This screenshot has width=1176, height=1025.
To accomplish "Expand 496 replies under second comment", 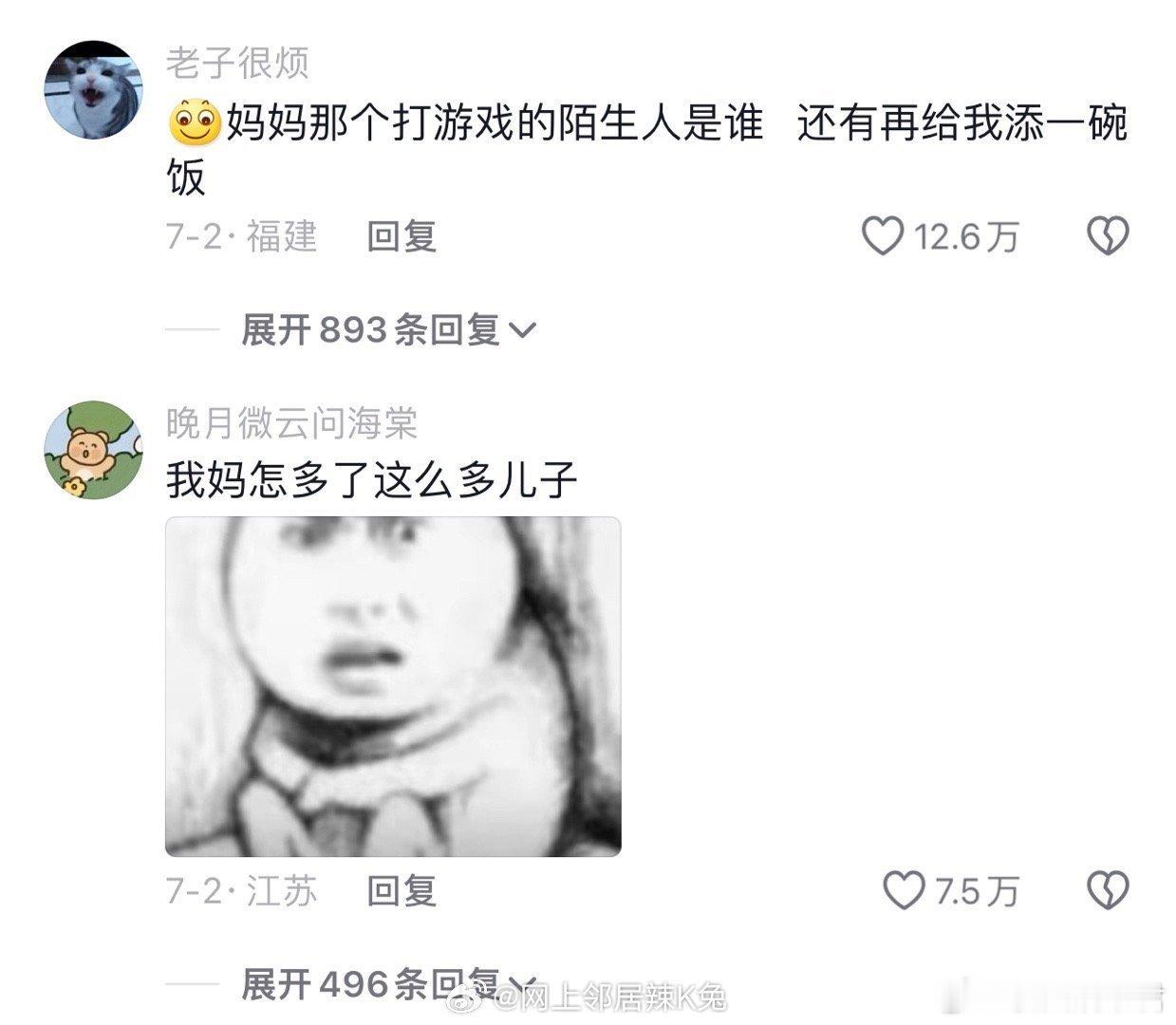I will 389,985.
